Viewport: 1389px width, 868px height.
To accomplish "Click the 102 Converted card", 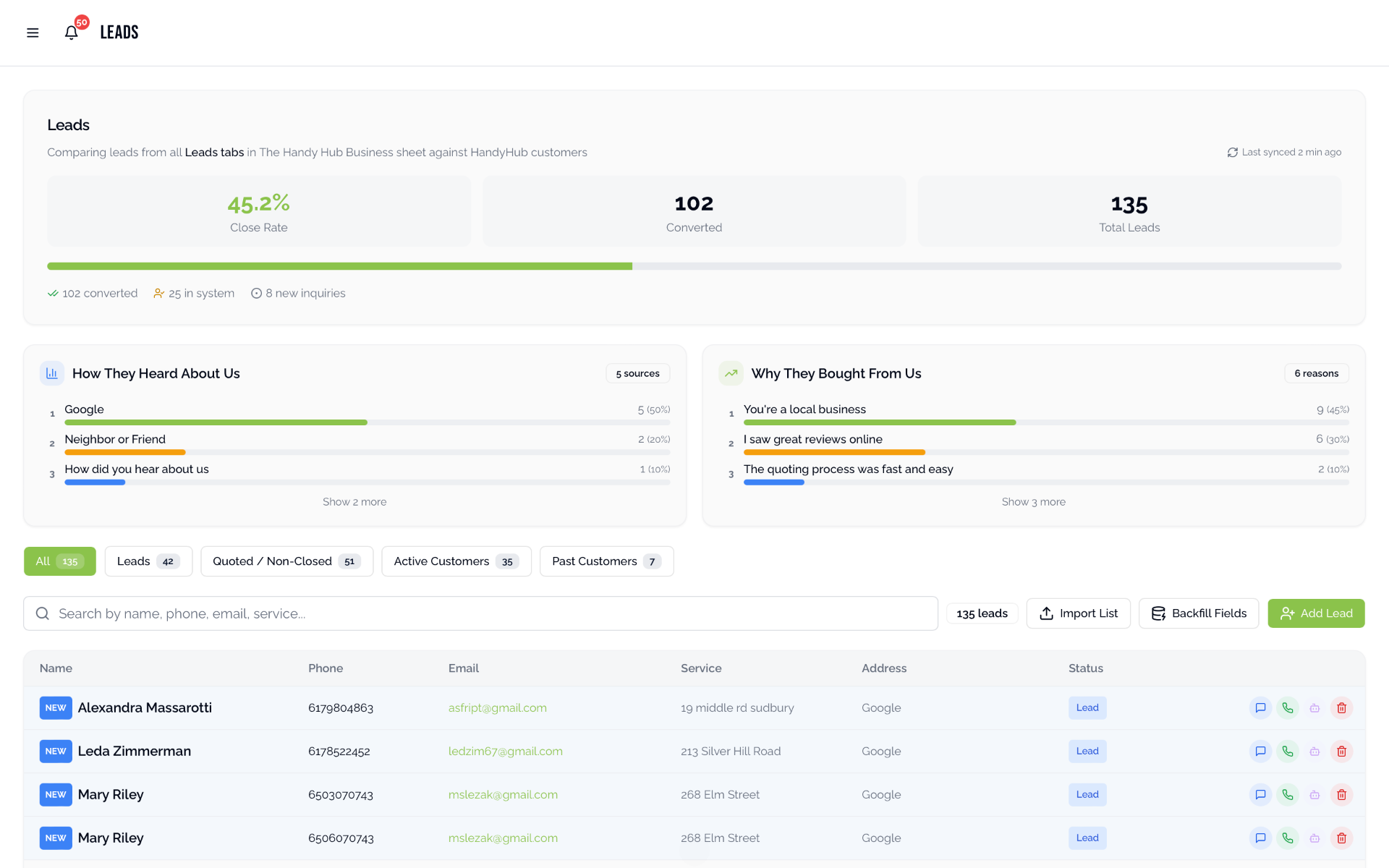I will pyautogui.click(x=694, y=211).
